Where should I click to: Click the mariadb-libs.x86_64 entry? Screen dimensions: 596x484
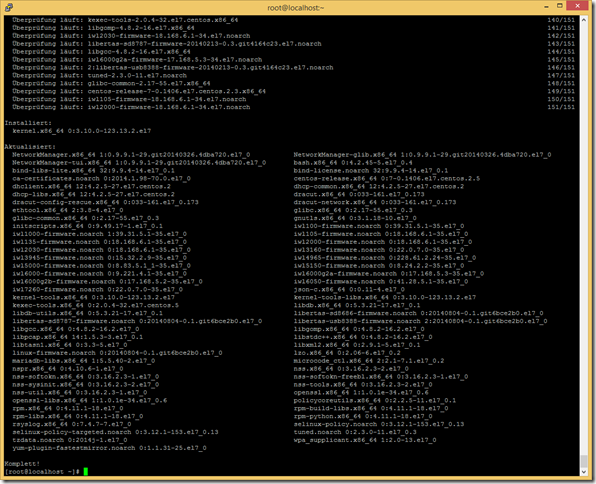(84, 361)
